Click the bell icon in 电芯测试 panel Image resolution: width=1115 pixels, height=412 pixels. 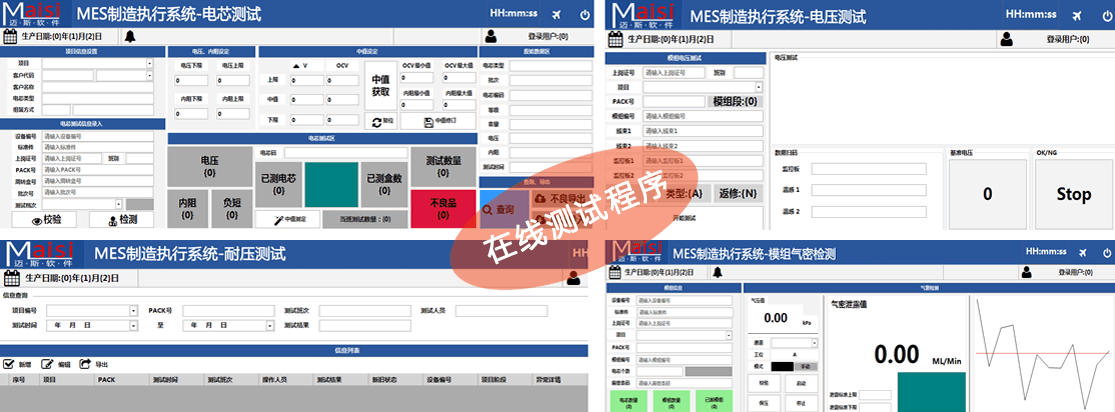pyautogui.click(x=130, y=37)
